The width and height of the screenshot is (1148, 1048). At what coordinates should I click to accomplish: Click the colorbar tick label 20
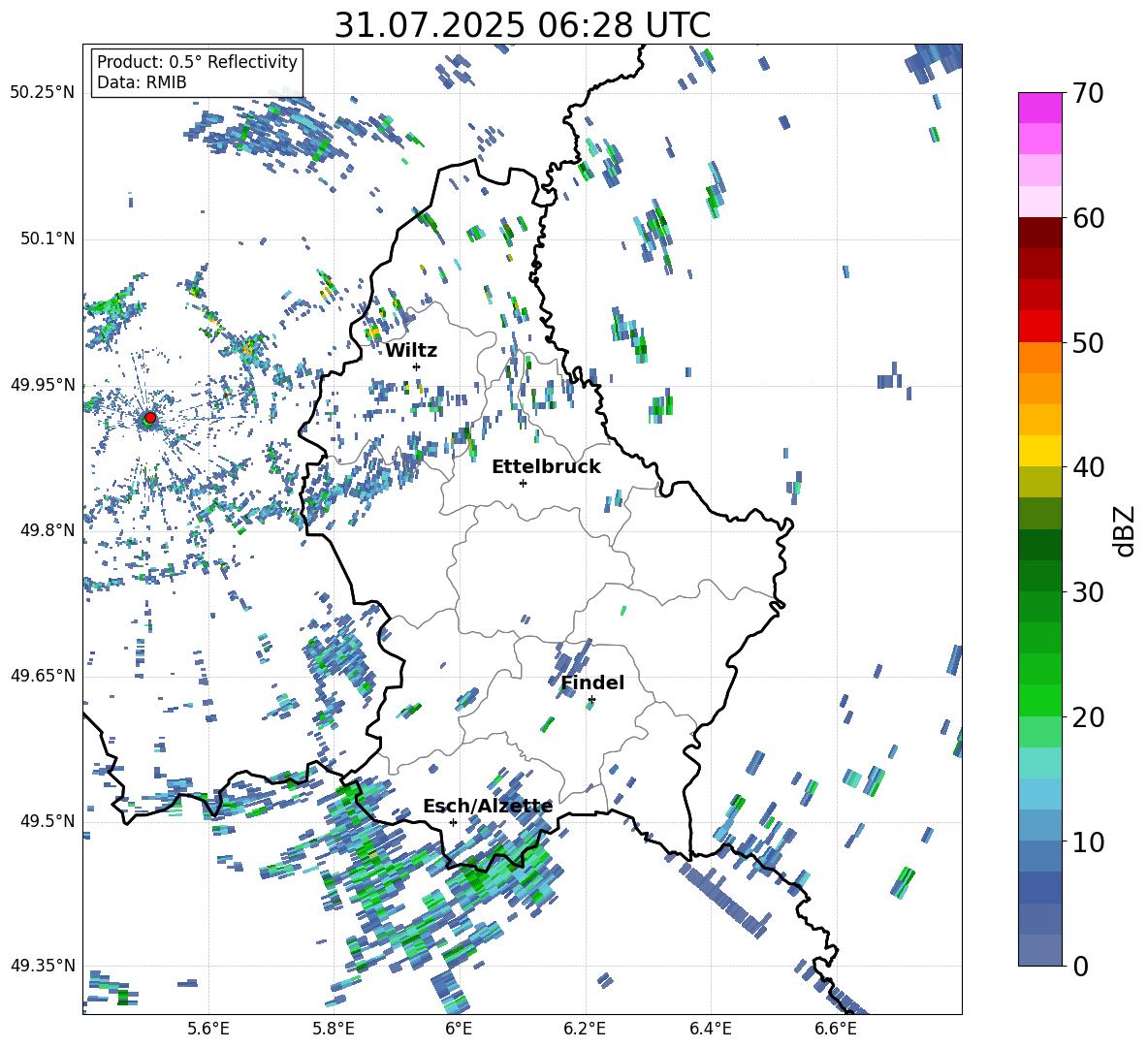(1088, 716)
